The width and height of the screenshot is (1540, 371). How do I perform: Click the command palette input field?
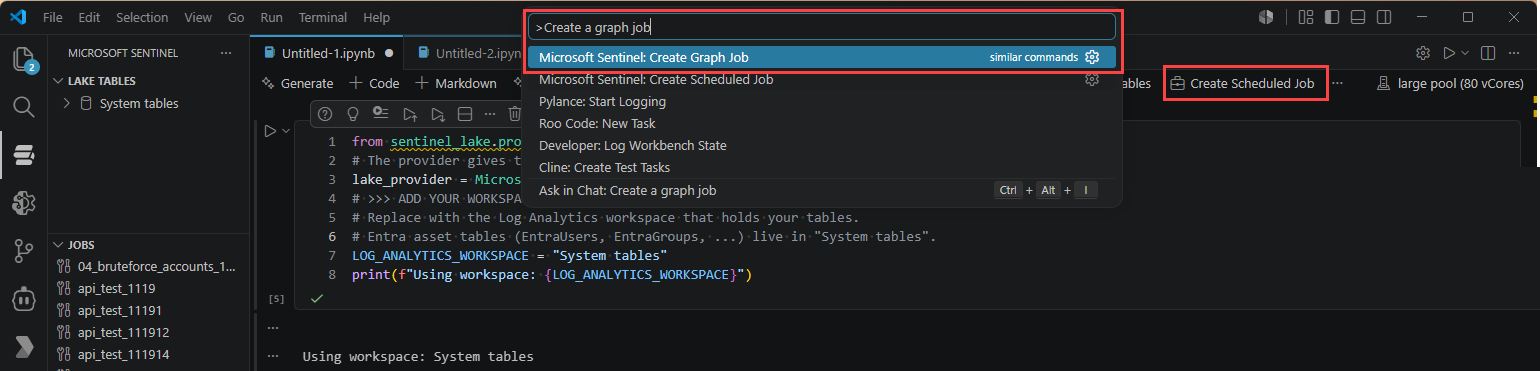[x=822, y=27]
